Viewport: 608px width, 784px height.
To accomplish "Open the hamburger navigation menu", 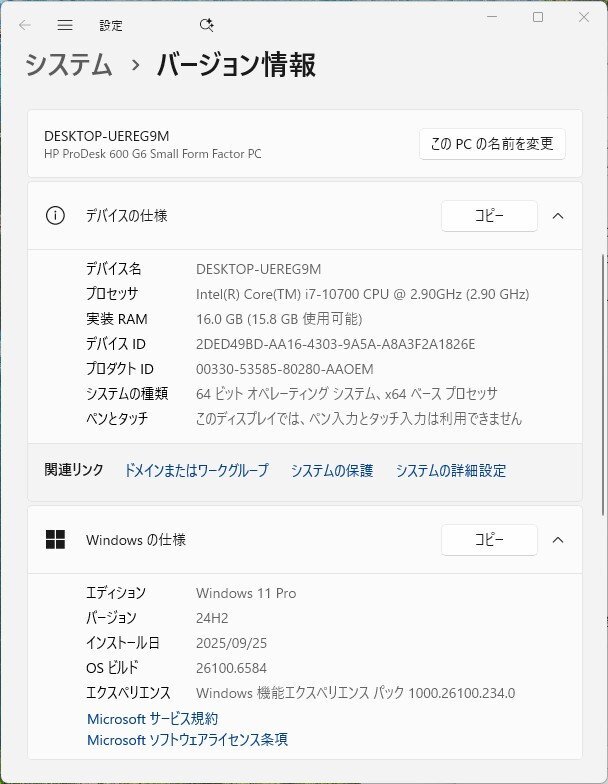I will tap(65, 25).
